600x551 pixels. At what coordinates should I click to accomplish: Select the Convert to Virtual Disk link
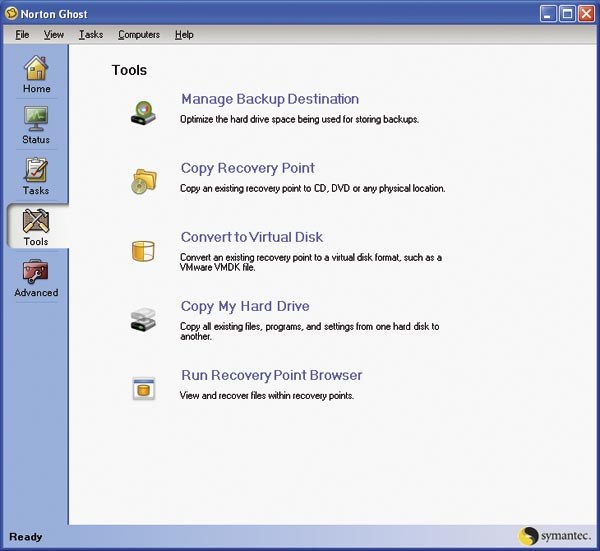point(252,237)
